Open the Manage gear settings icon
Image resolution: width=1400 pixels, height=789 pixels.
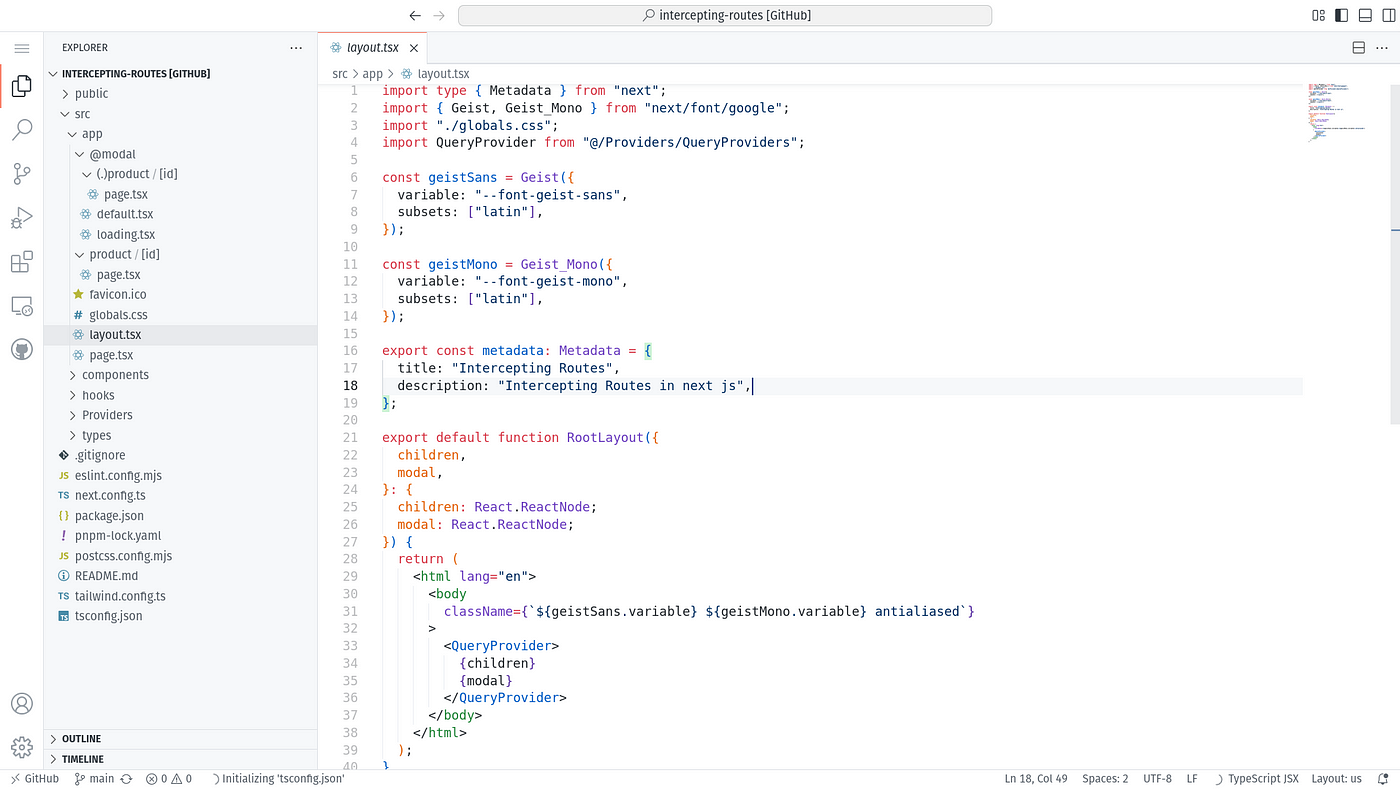[21, 747]
